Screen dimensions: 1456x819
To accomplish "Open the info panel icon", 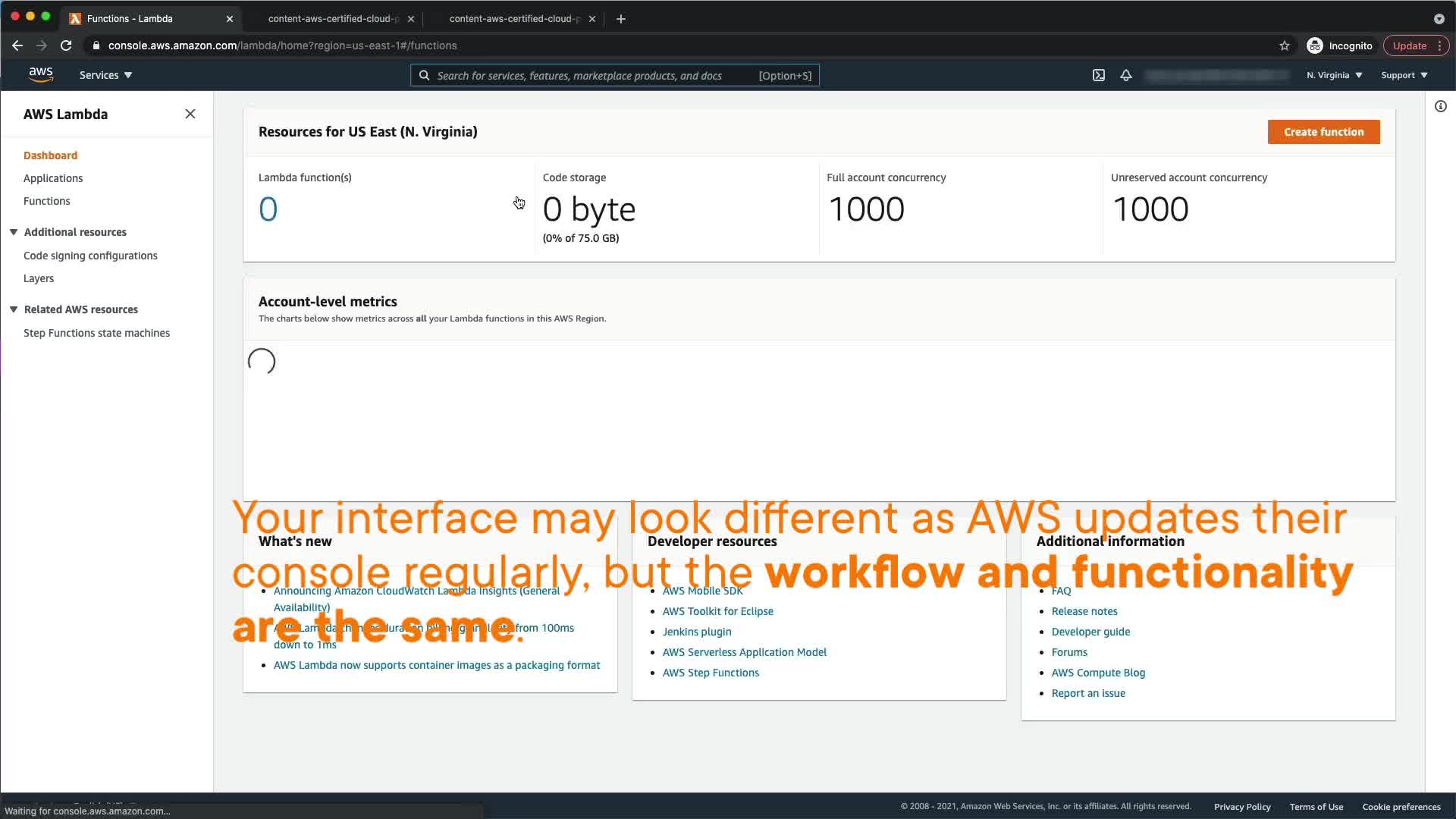I will (x=1440, y=106).
